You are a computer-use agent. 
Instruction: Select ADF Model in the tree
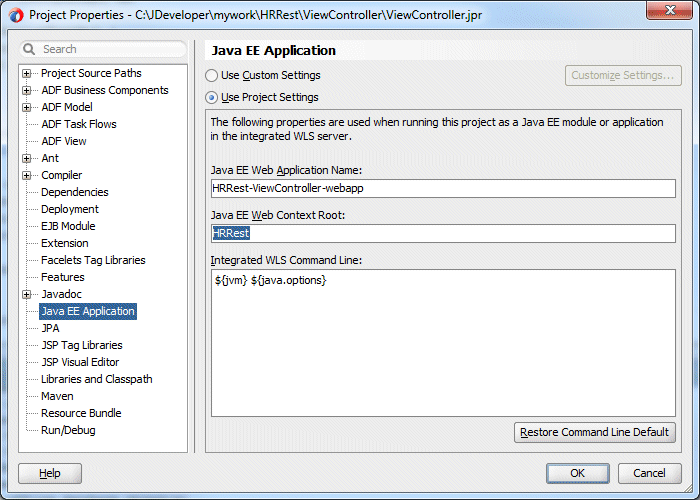(x=67, y=107)
